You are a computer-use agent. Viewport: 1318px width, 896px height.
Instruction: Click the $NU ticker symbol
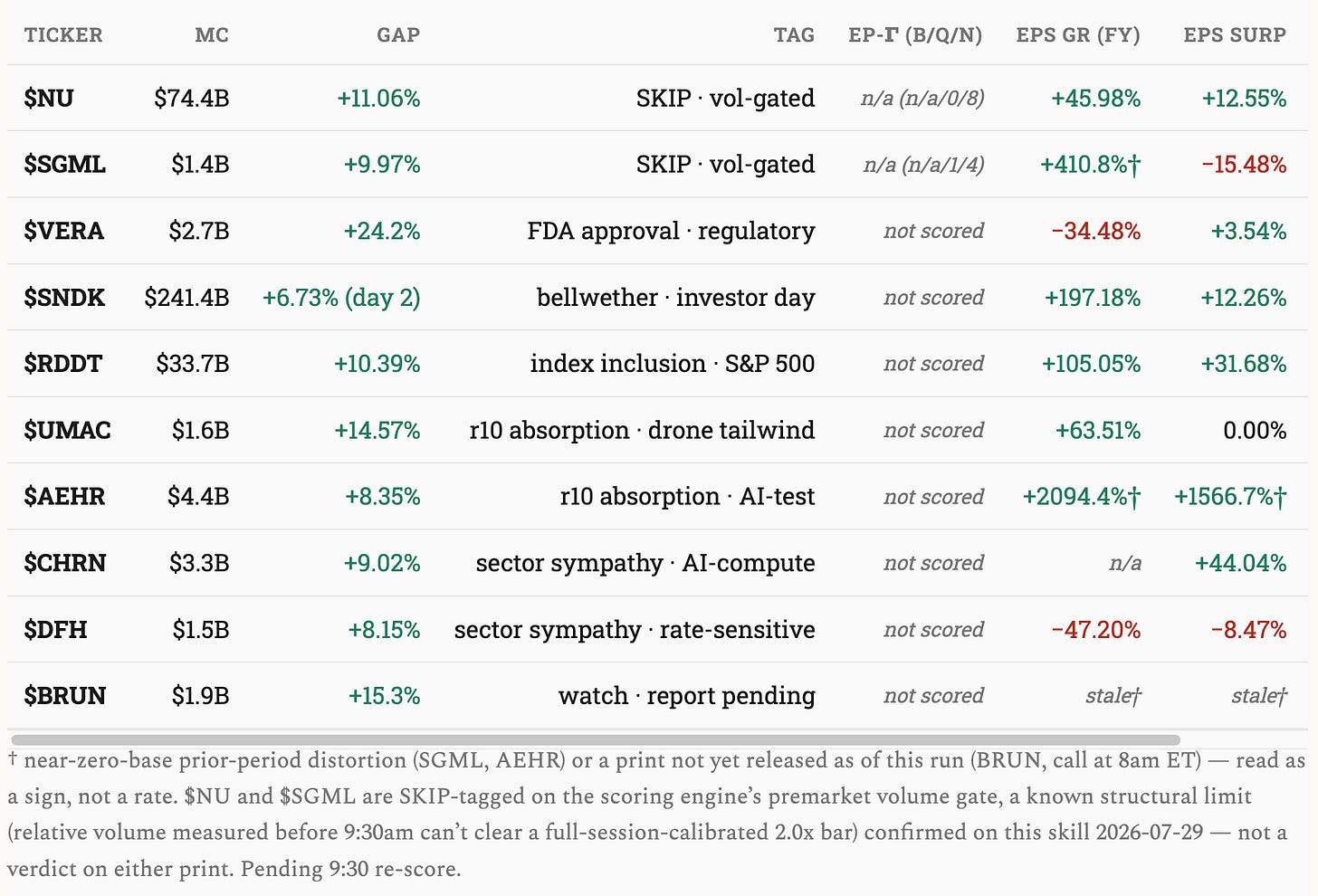[49, 98]
